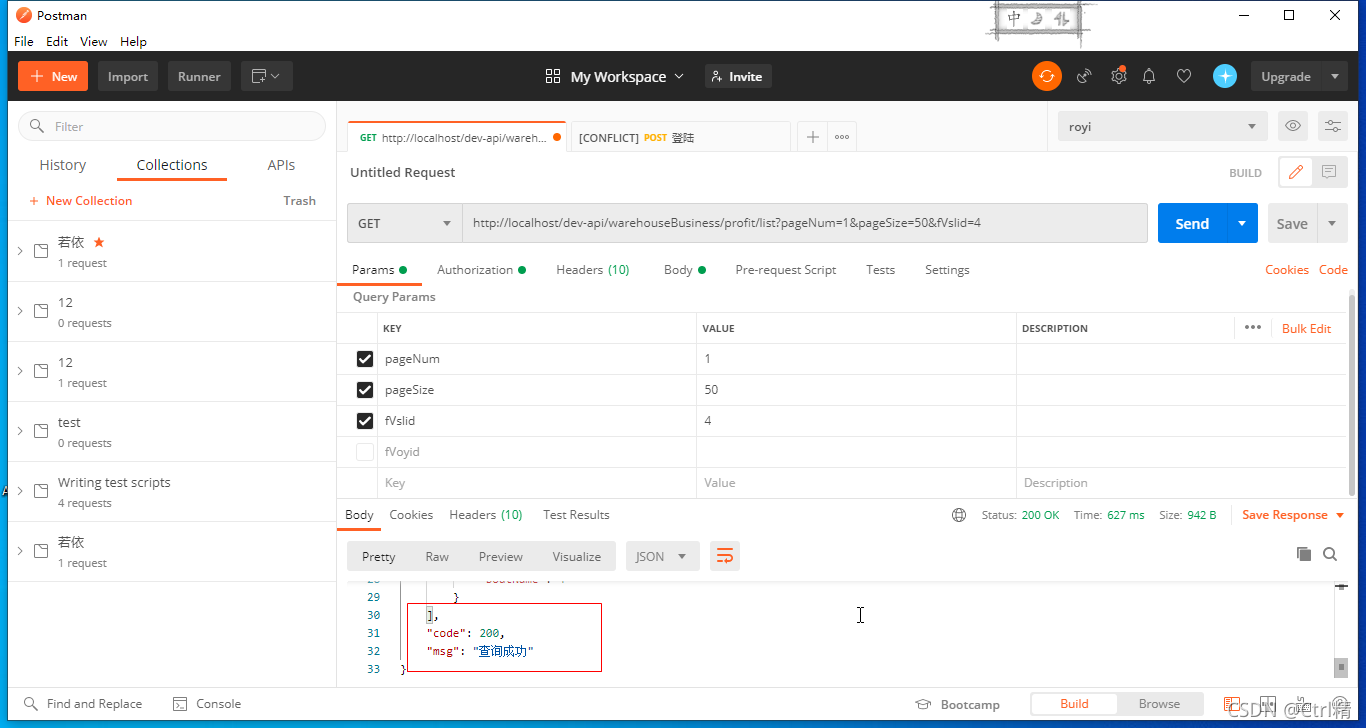
Task: Open My Workspace dropdown
Action: coord(615,76)
